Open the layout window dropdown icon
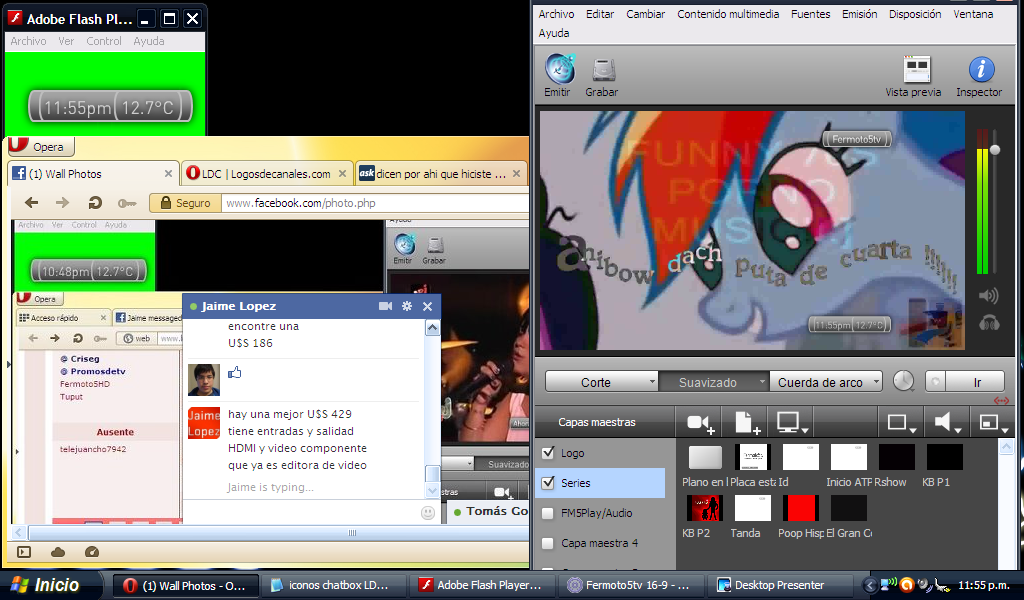The width and height of the screenshot is (1024, 600). coord(993,423)
